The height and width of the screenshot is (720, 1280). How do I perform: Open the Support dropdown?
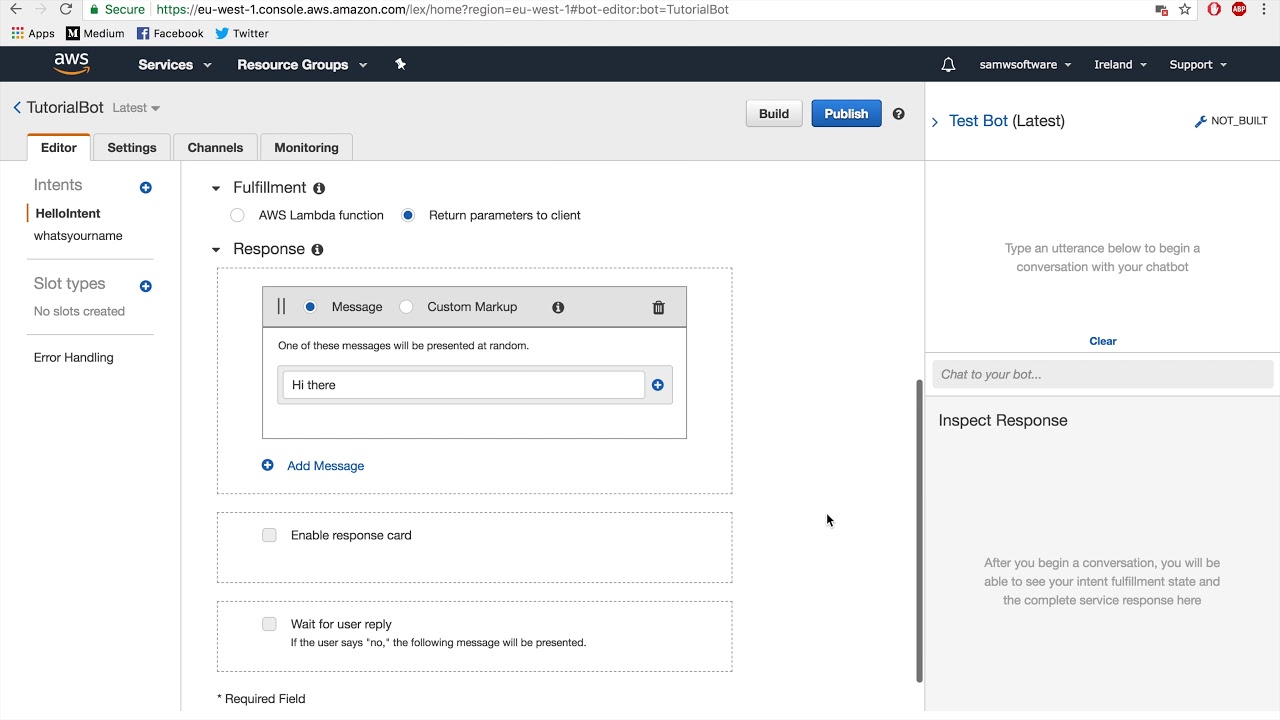pos(1198,64)
